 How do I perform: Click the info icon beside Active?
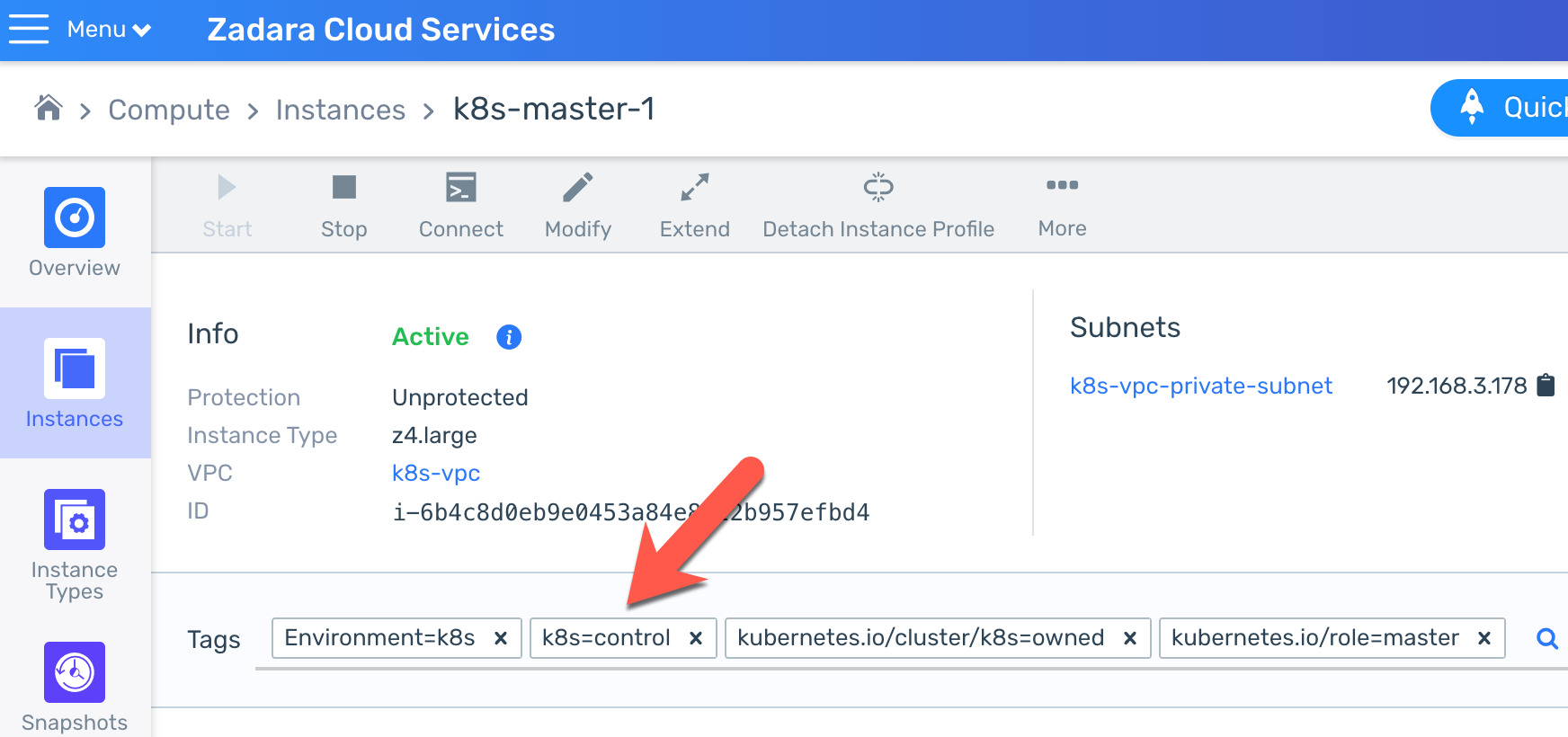[509, 337]
